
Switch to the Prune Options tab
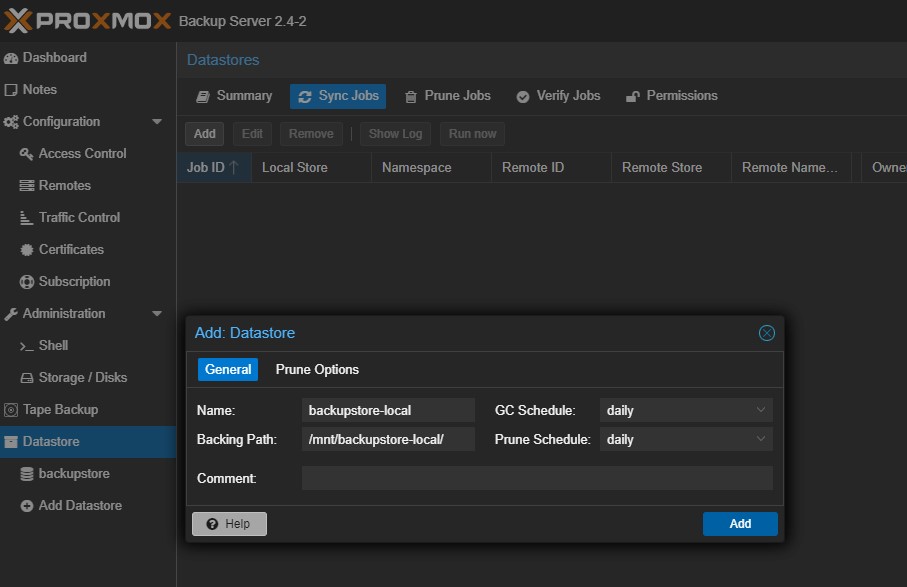click(x=317, y=370)
